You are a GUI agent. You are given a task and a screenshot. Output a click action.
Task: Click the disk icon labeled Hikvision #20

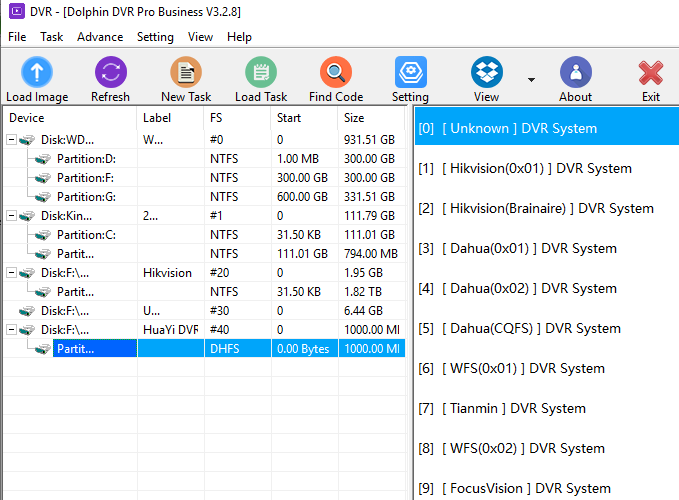(x=27, y=273)
